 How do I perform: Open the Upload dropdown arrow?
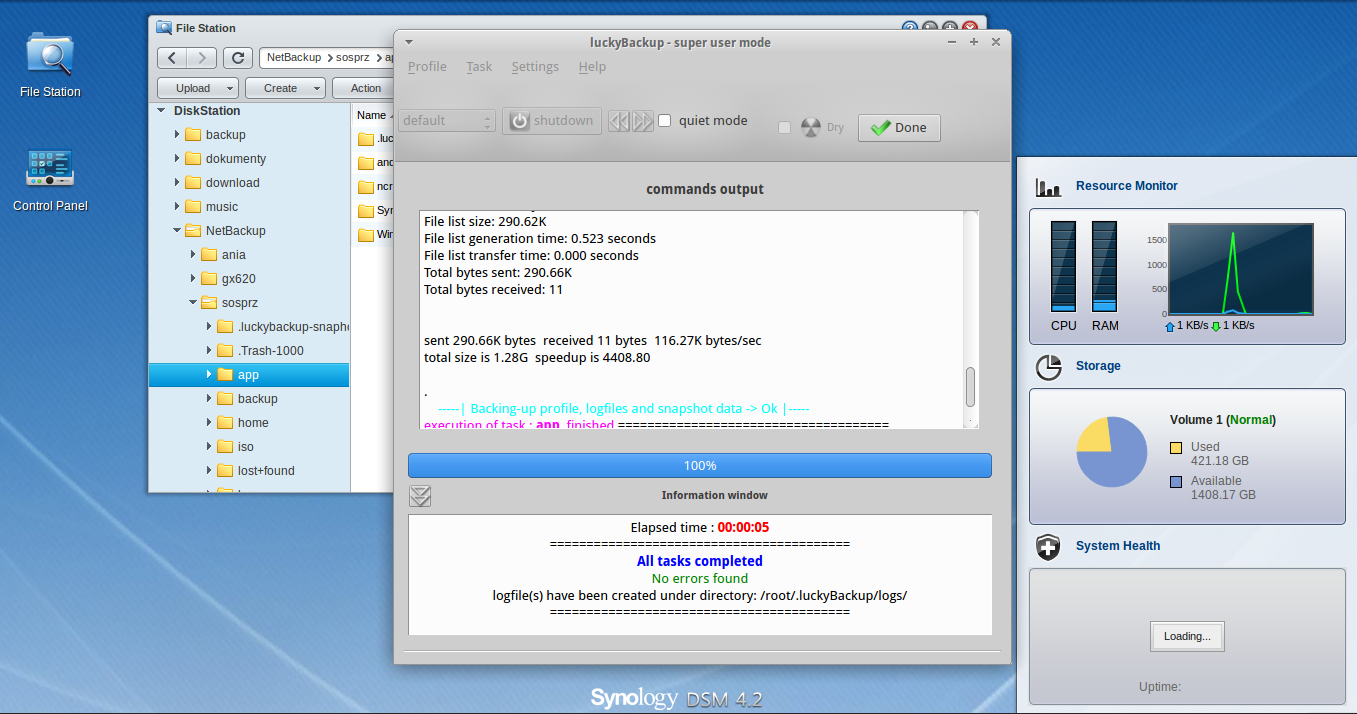(x=231, y=88)
